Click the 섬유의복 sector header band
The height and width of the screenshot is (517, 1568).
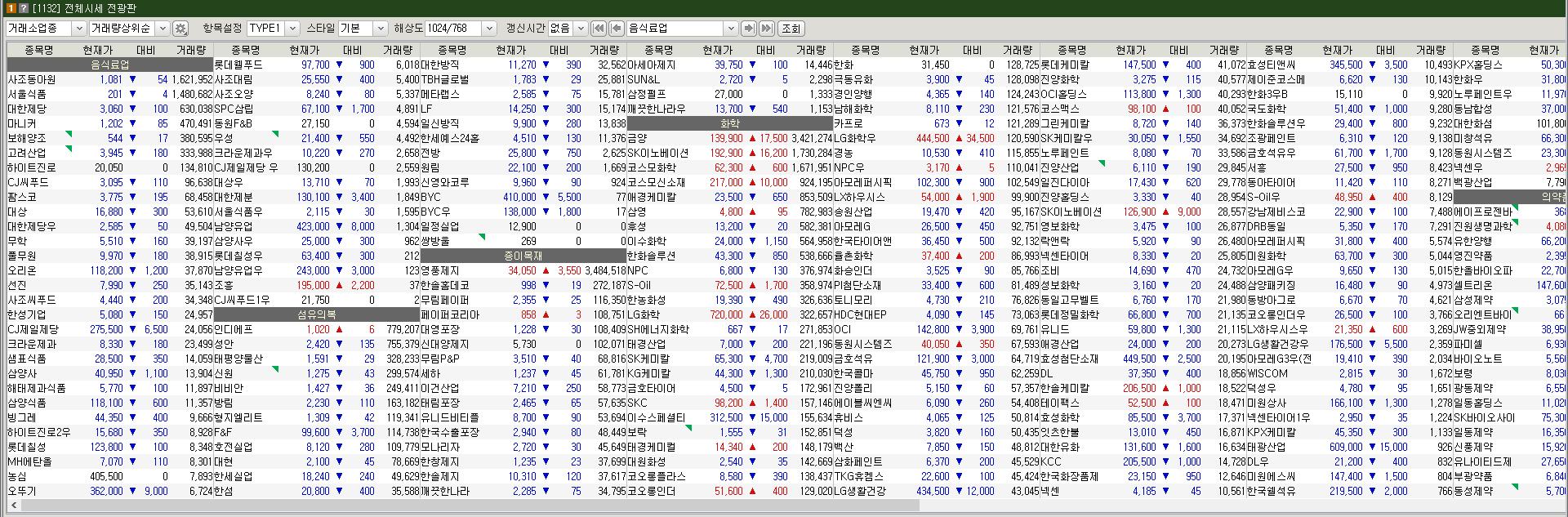pyautogui.click(x=317, y=314)
